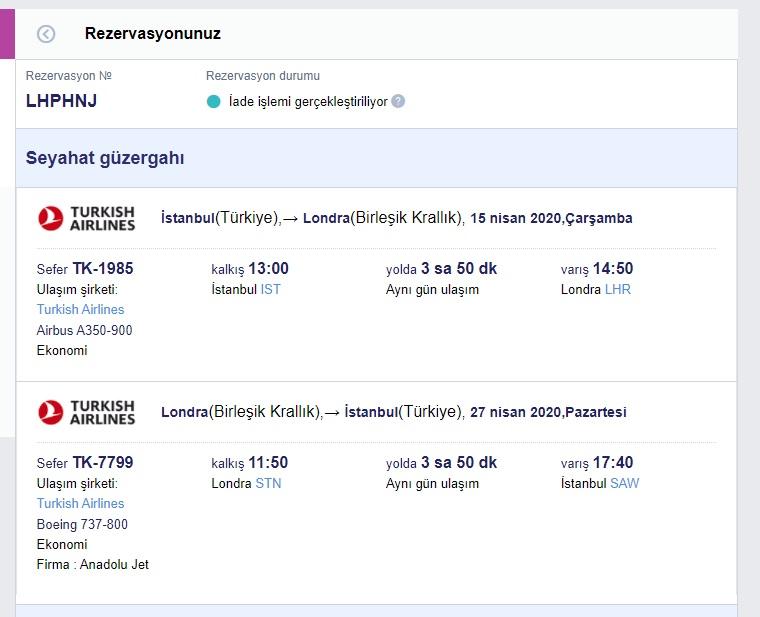Screen dimensions: 760x617
Task: Click the SAW airport code link
Action: pyautogui.click(x=625, y=483)
